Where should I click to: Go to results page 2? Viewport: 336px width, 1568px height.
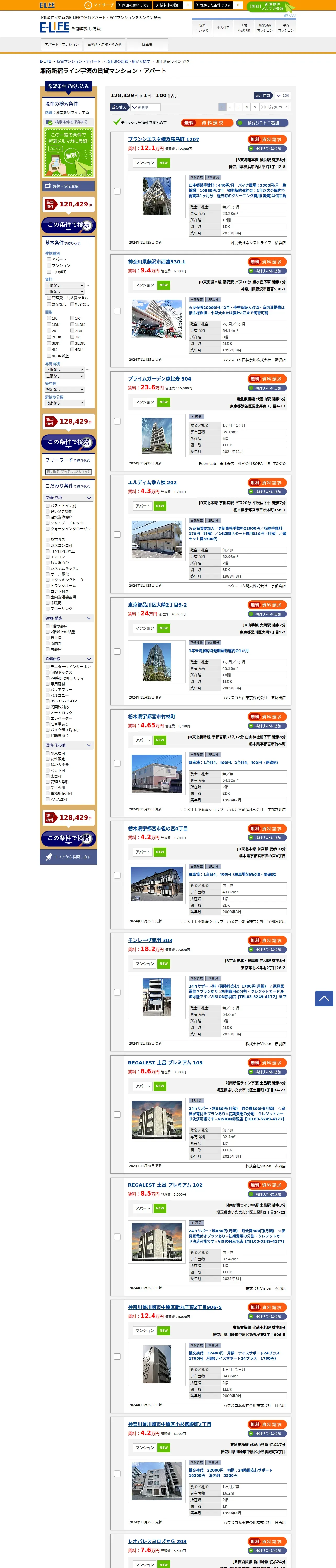coord(230,107)
